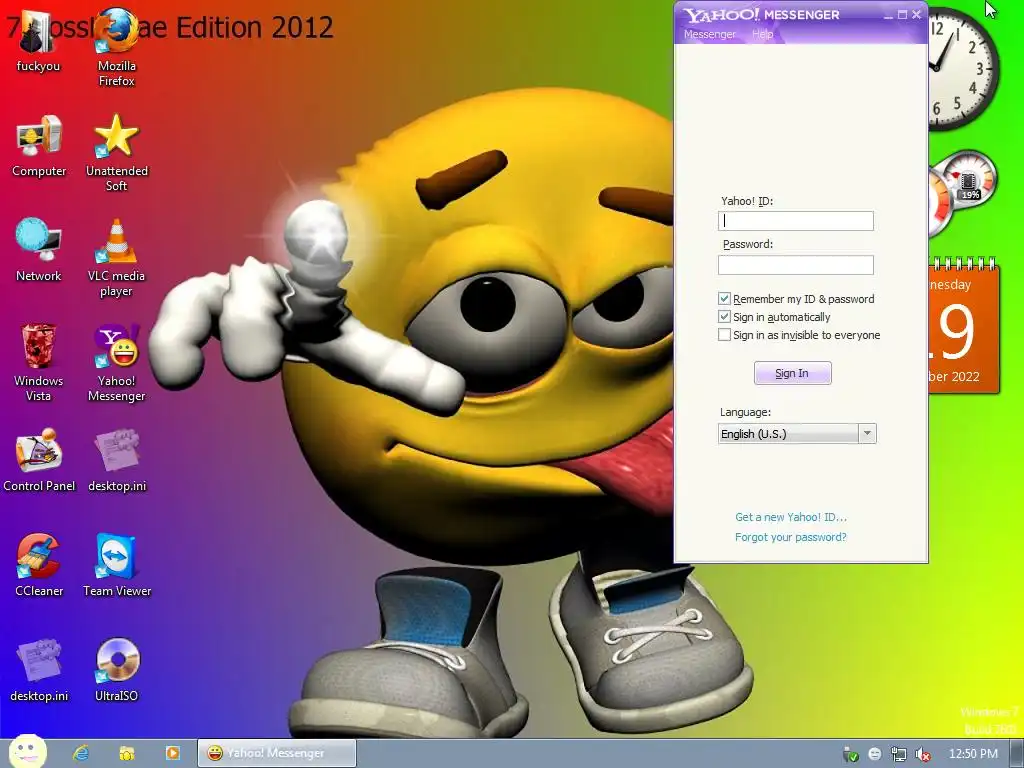This screenshot has width=1024, height=768.
Task: Select the UltraISO desktop icon
Action: tap(117, 670)
